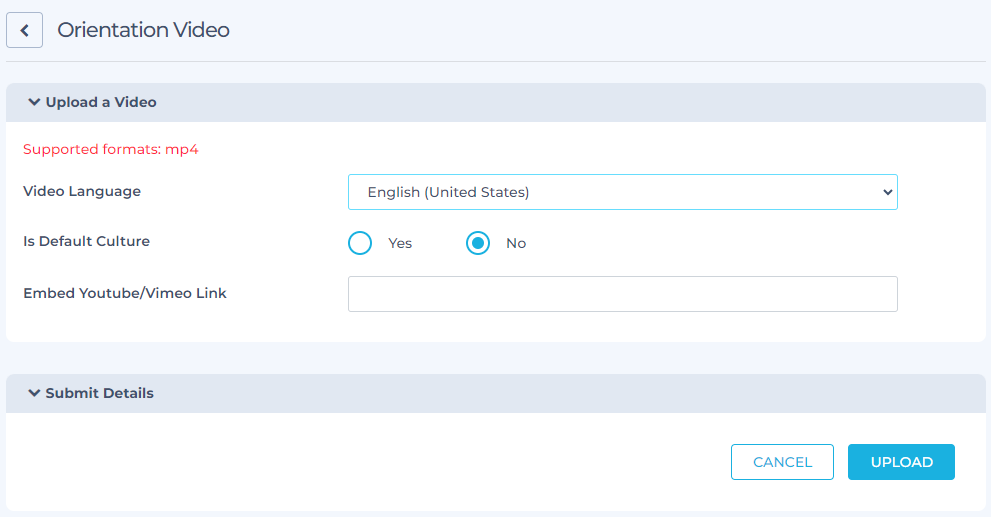The height and width of the screenshot is (517, 991).
Task: Click the Embed Youtube/Vimeo Link label
Action: (125, 293)
